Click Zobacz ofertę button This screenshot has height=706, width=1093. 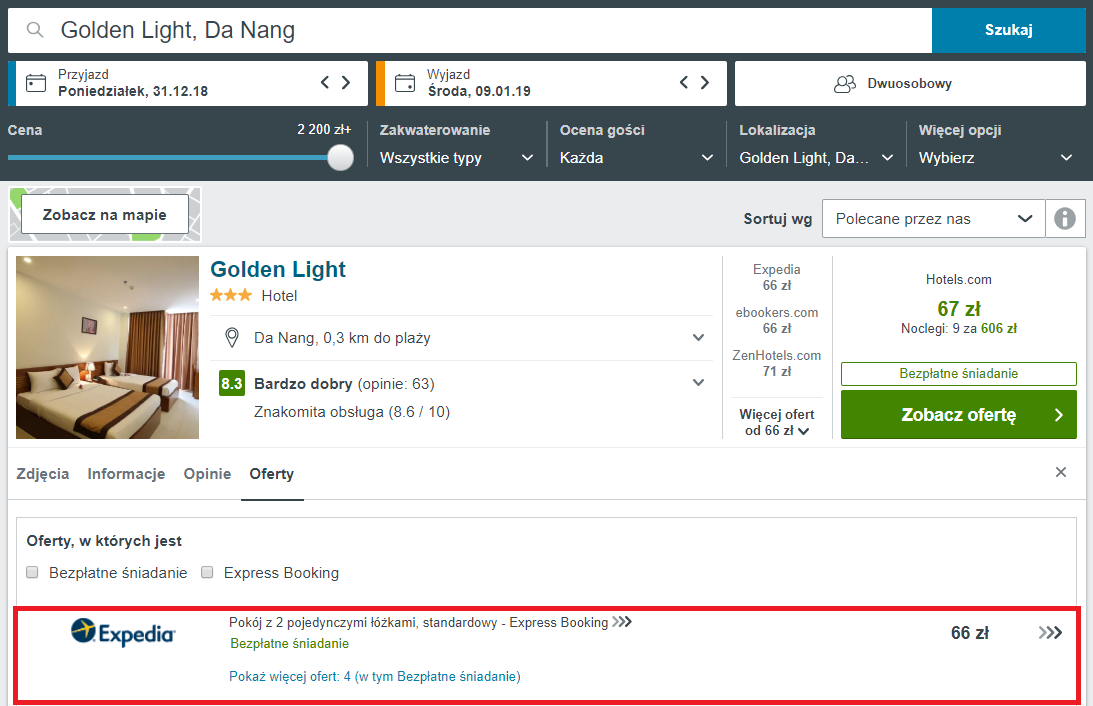click(958, 415)
